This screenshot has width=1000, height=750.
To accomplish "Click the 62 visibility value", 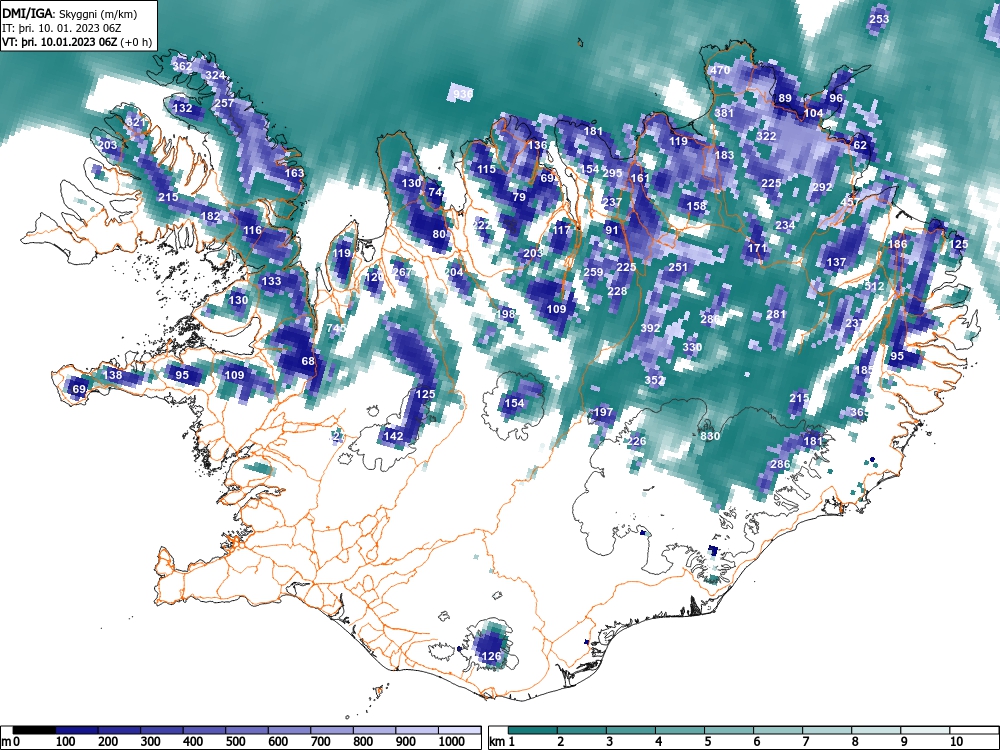I will (x=860, y=145).
